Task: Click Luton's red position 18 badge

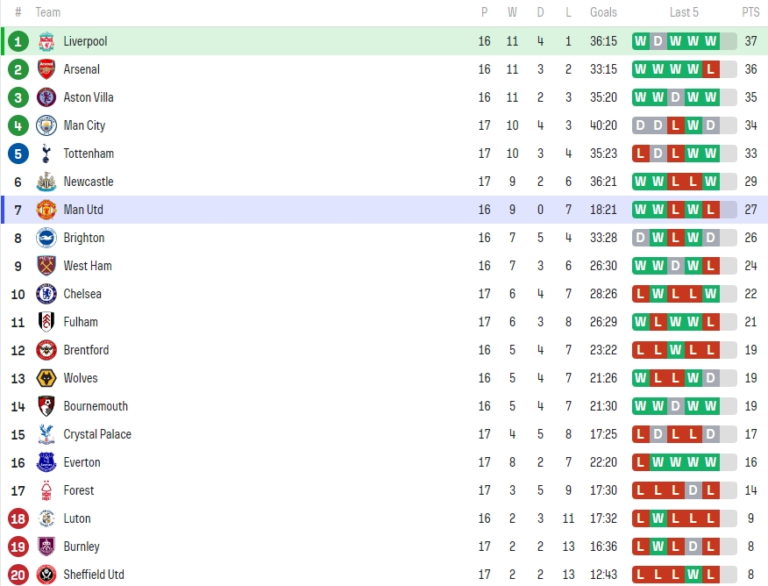Action: tap(18, 518)
